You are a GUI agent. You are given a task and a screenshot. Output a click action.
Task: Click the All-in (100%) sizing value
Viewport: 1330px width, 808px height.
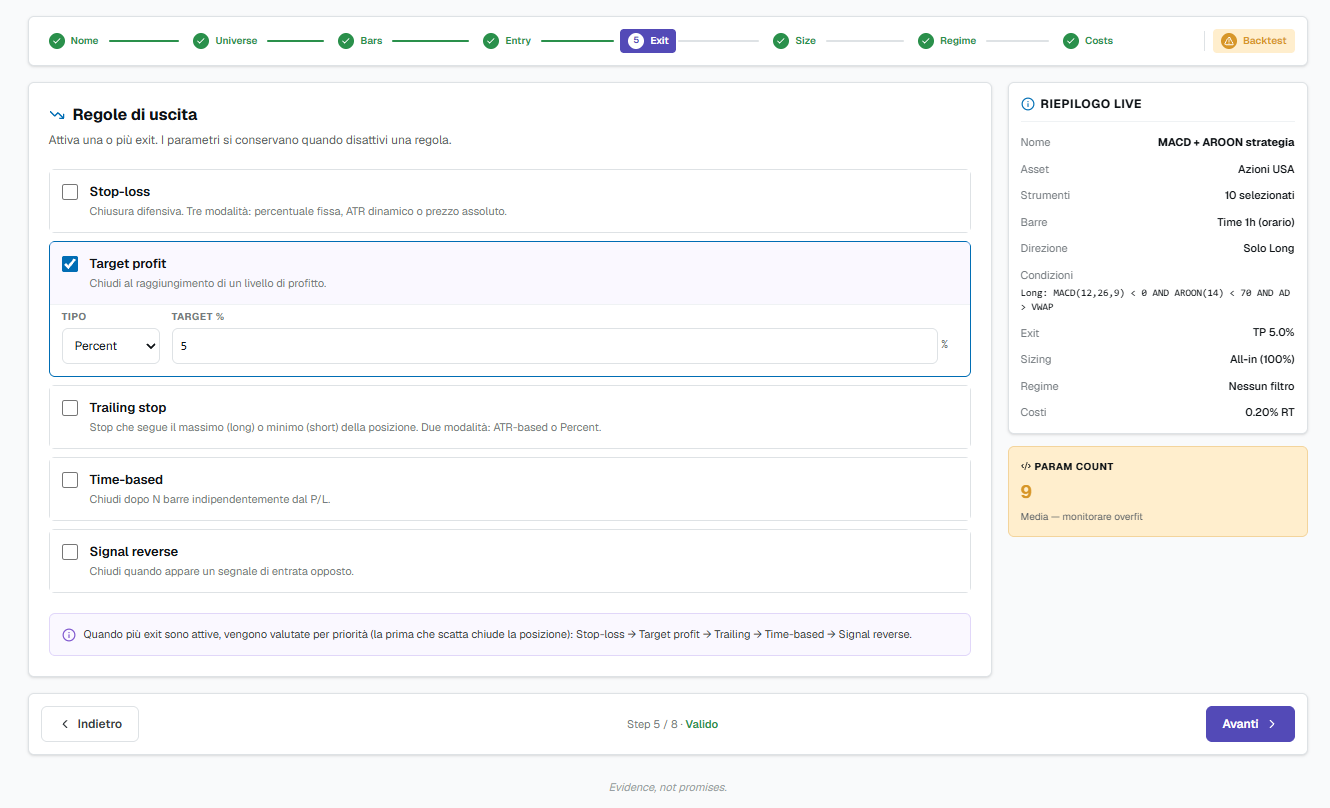click(x=1263, y=359)
